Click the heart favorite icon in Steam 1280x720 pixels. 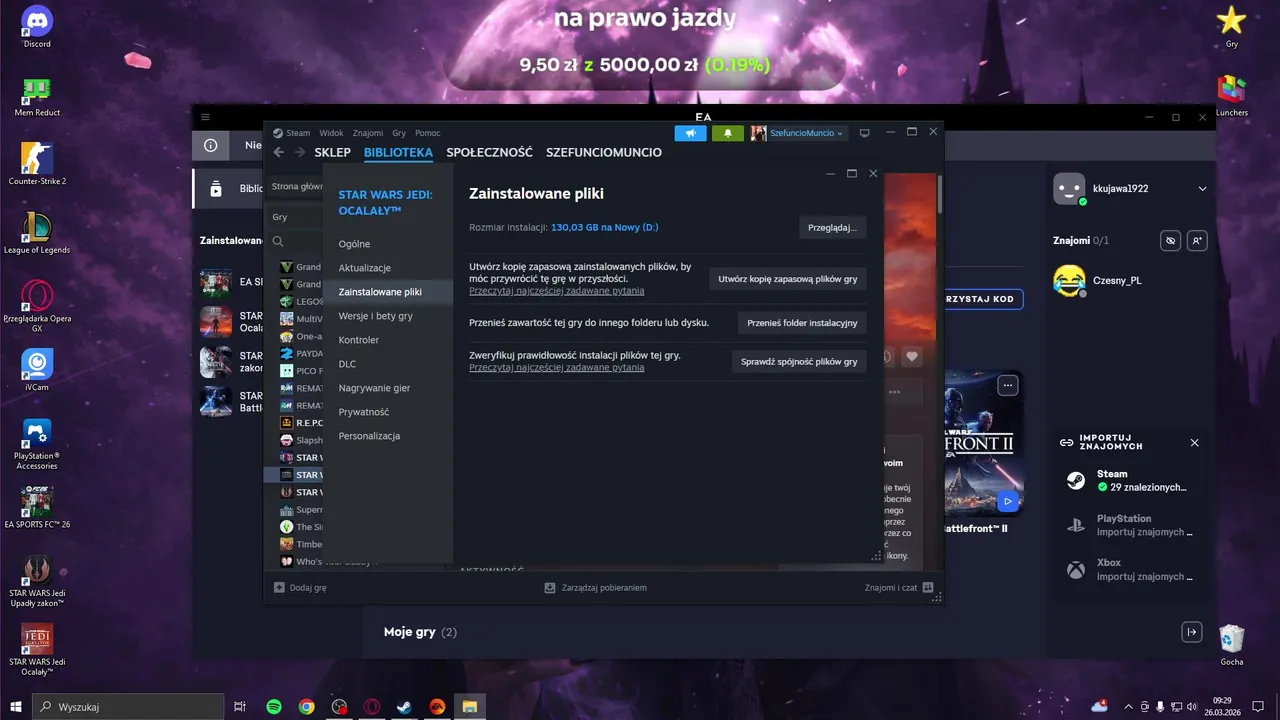[x=911, y=357]
